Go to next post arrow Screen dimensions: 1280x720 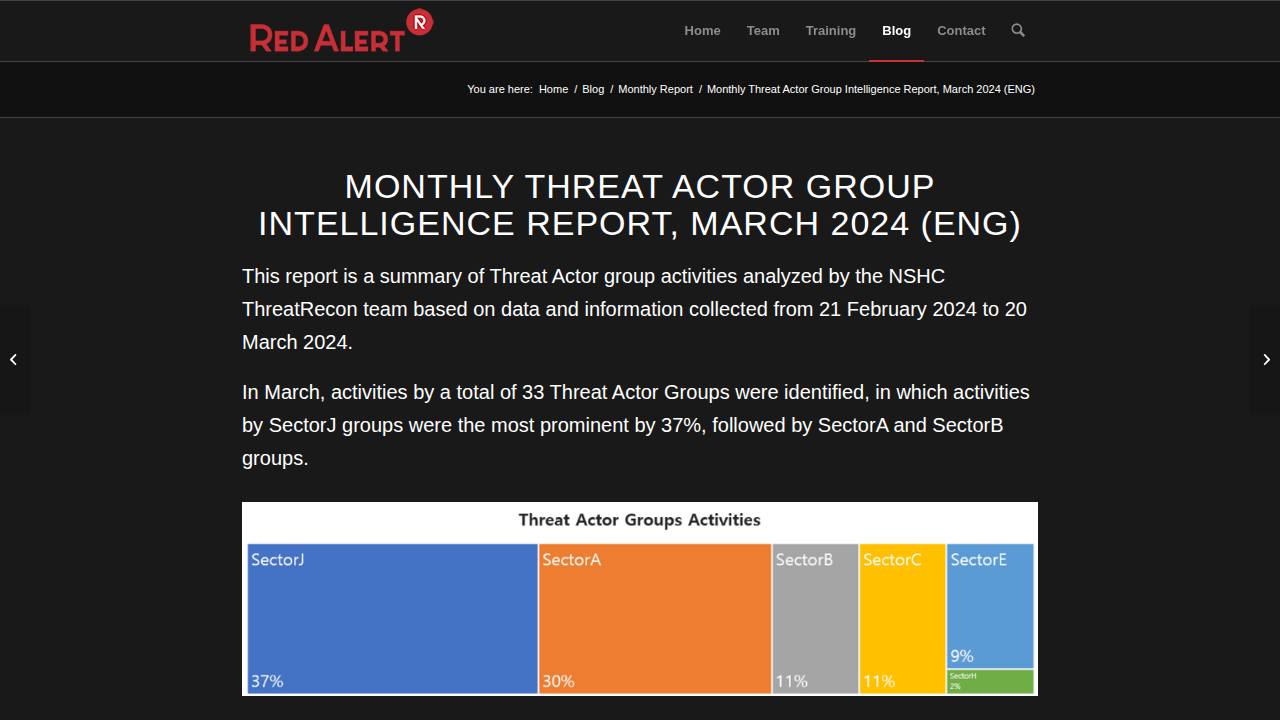click(x=1266, y=360)
